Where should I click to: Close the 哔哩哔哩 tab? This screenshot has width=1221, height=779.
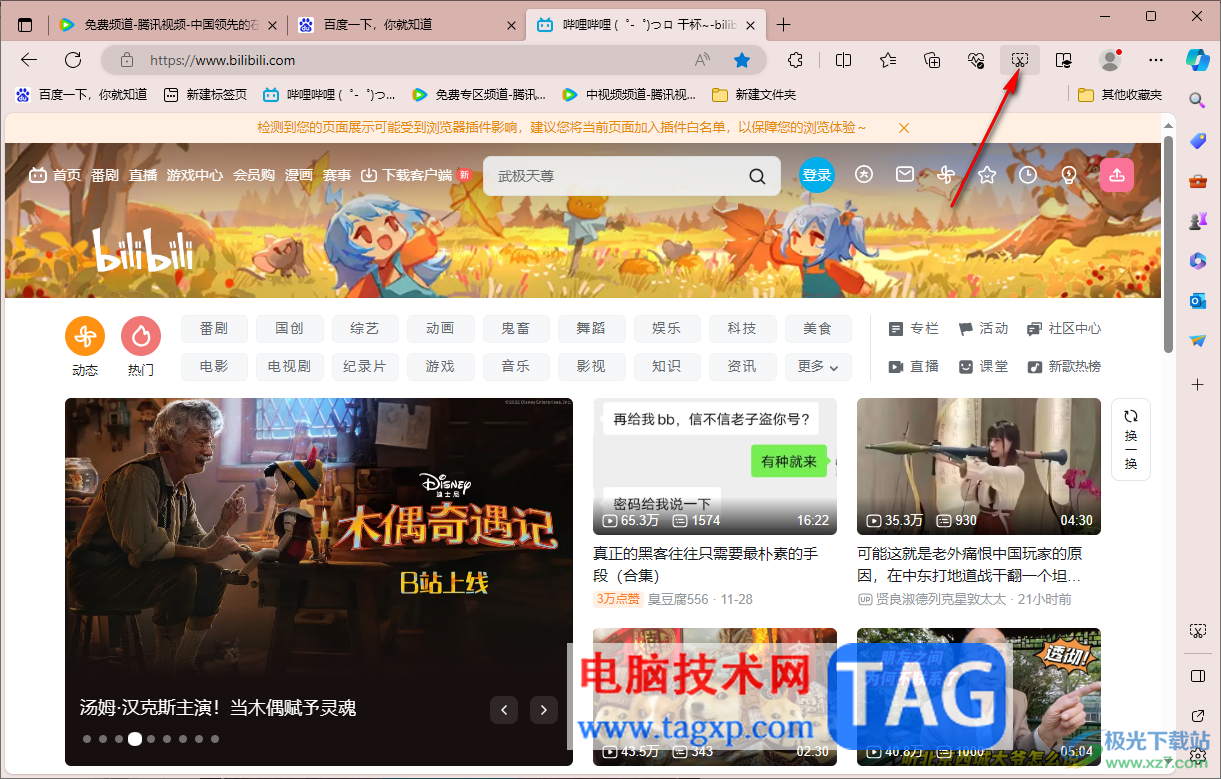pos(750,25)
